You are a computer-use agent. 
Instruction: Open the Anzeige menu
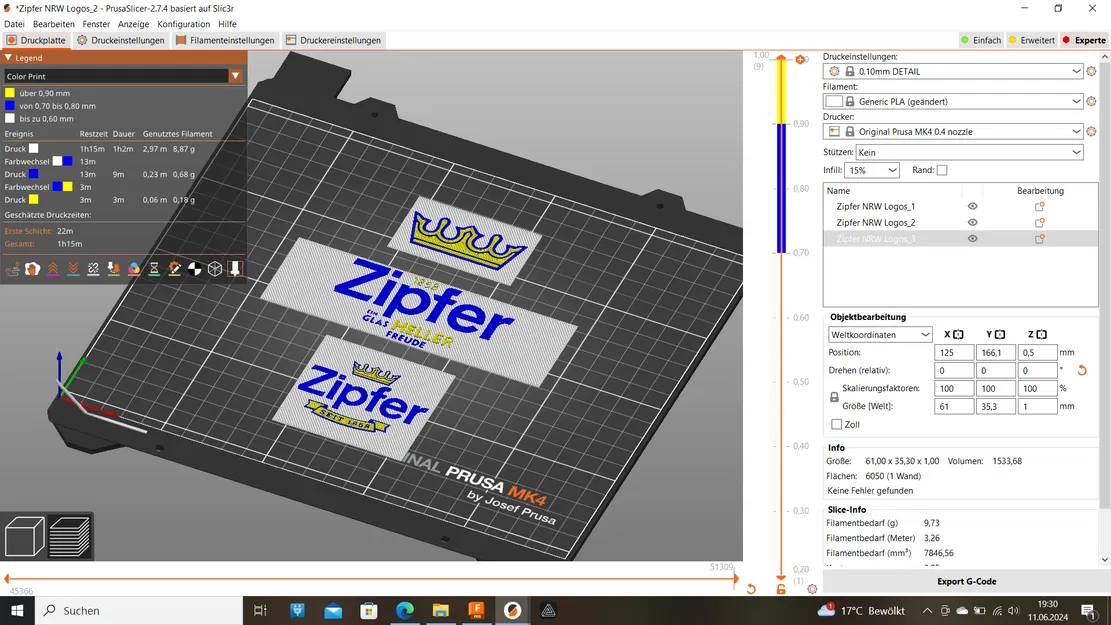tap(133, 24)
